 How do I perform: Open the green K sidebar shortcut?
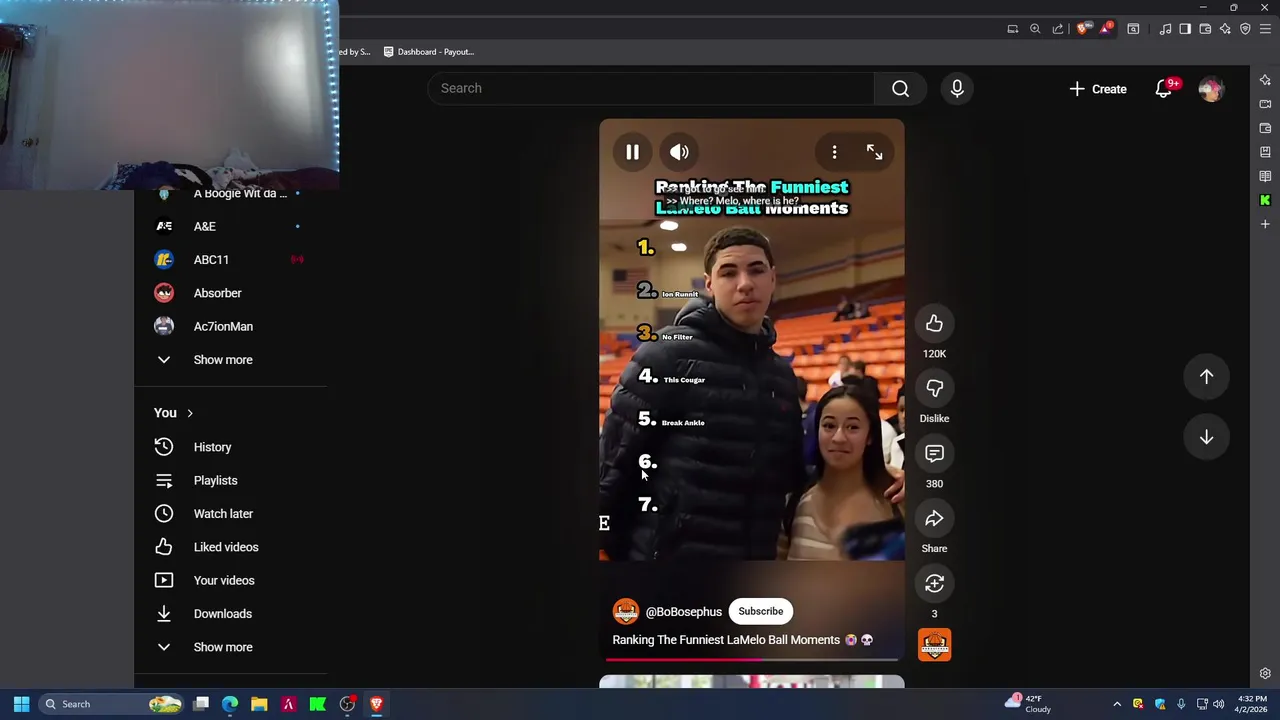[x=1265, y=200]
